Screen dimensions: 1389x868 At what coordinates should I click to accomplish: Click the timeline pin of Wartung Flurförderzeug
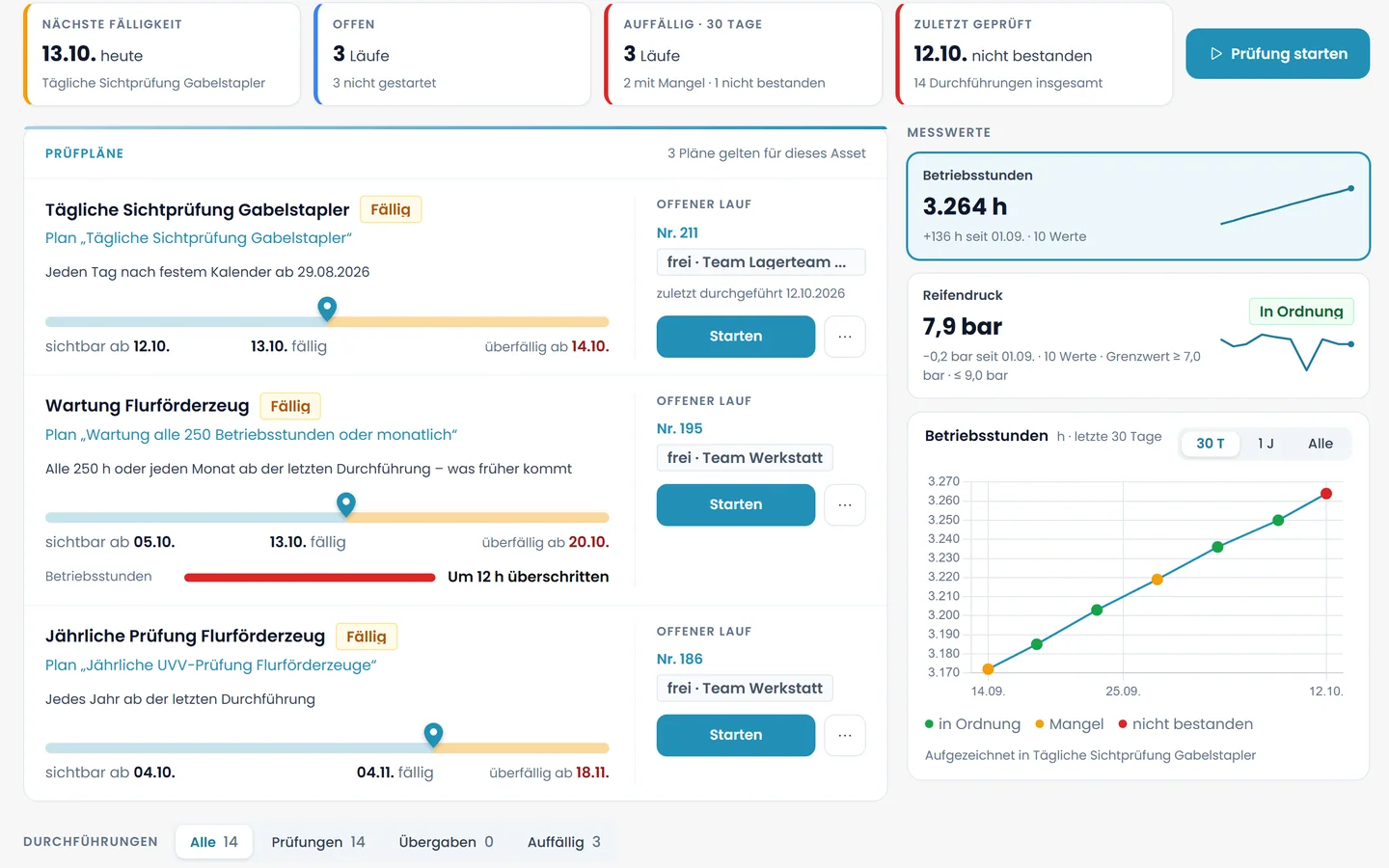pyautogui.click(x=346, y=504)
